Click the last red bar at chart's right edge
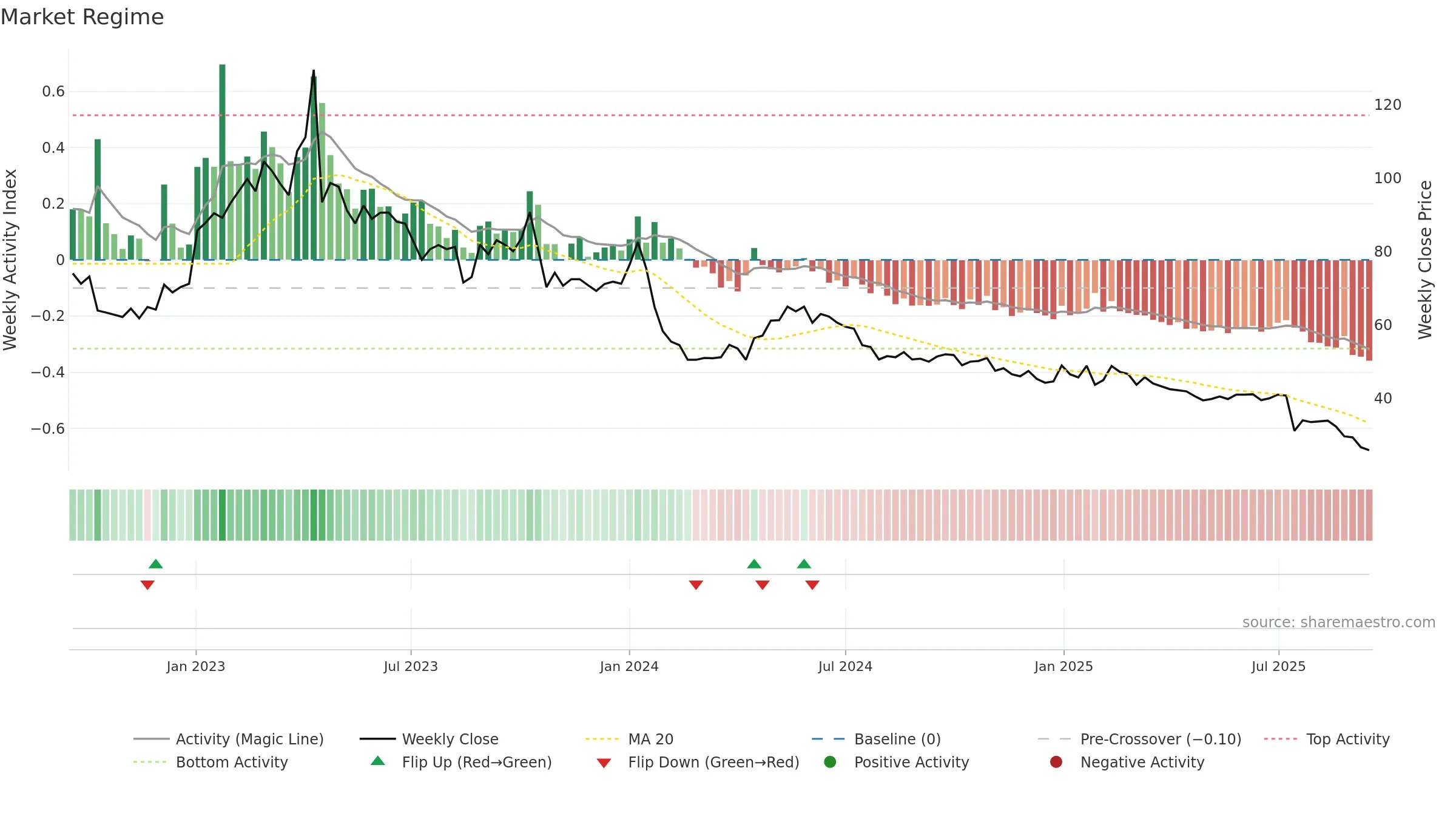 (1369, 310)
